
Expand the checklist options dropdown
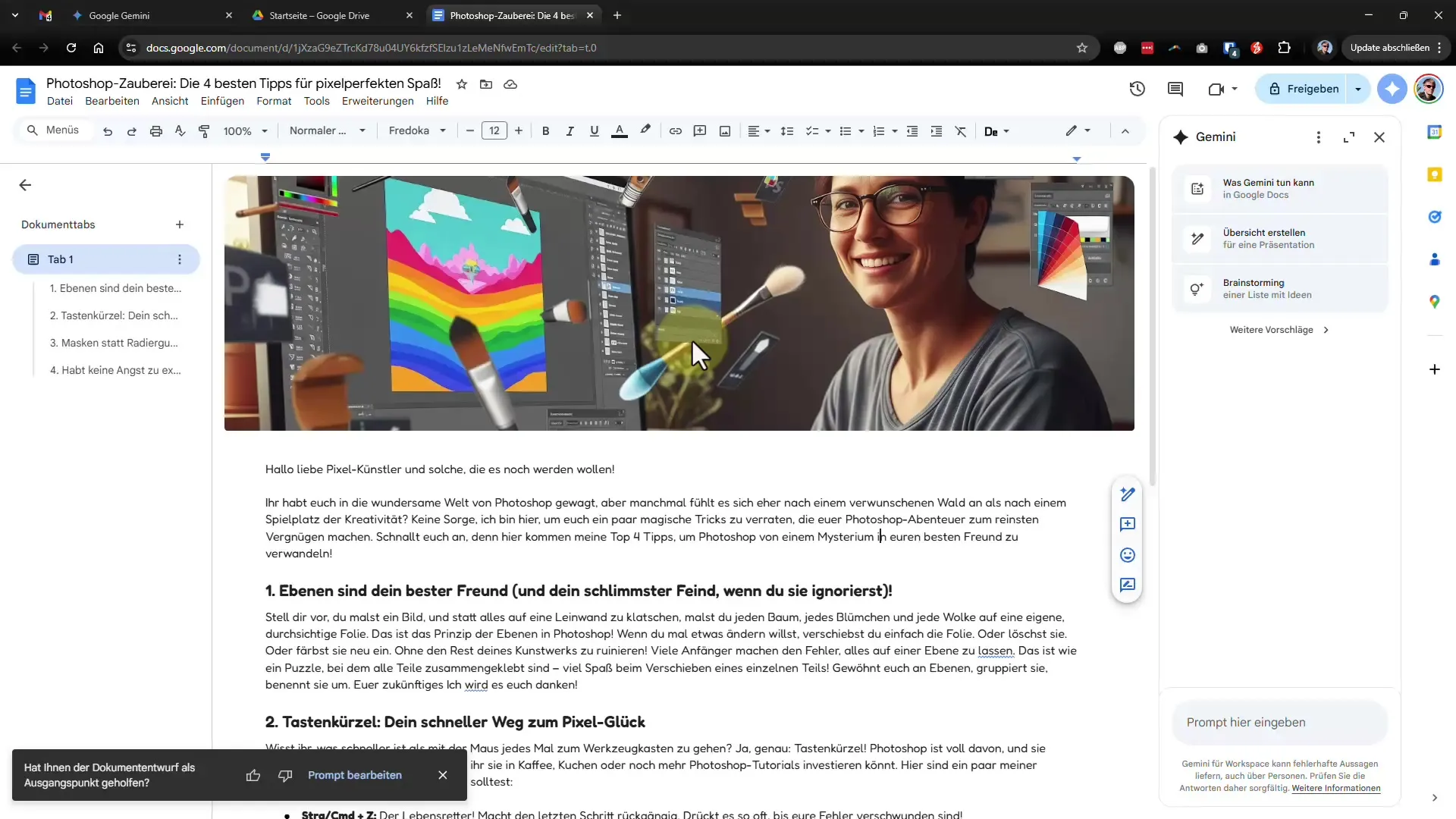(x=828, y=131)
